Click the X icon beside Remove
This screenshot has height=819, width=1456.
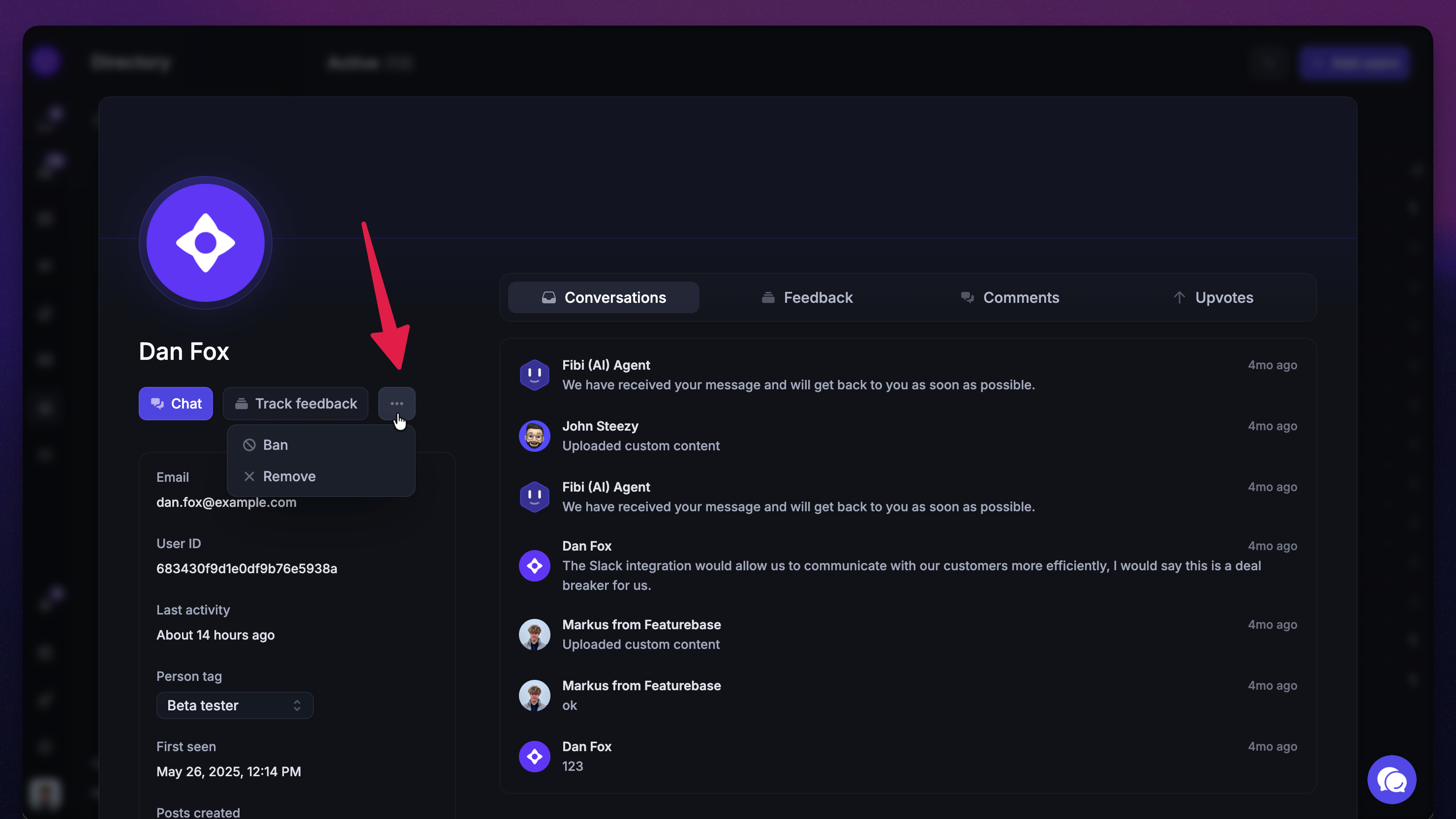pos(249,476)
